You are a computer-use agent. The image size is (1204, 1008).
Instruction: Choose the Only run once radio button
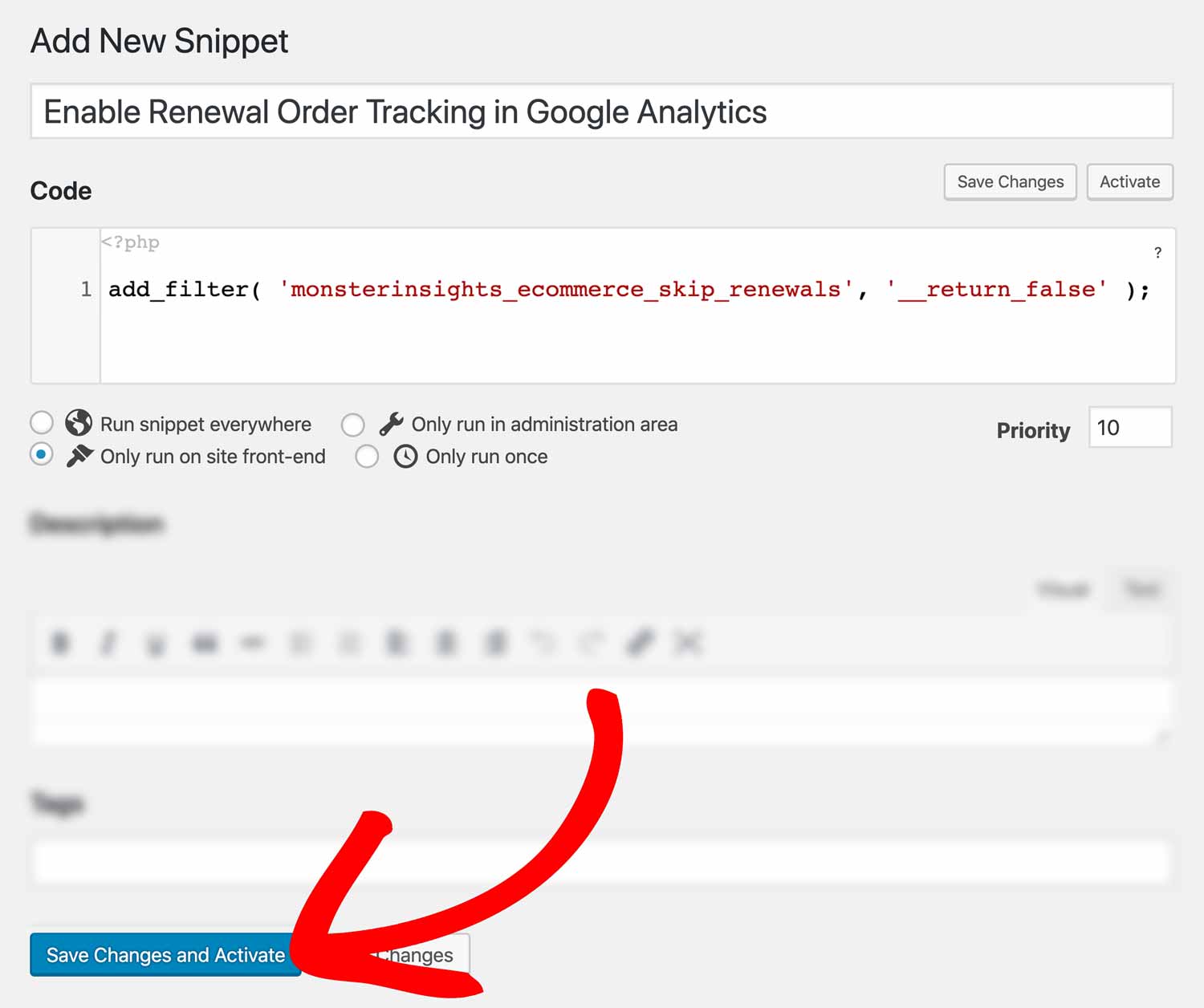367,457
